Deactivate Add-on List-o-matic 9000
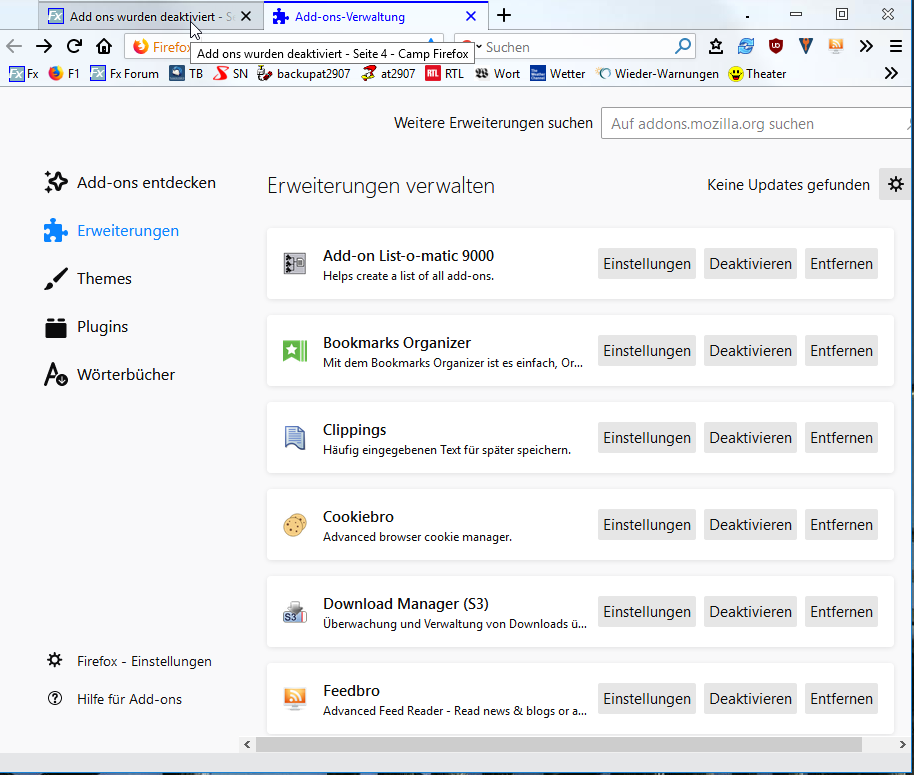 [x=750, y=264]
